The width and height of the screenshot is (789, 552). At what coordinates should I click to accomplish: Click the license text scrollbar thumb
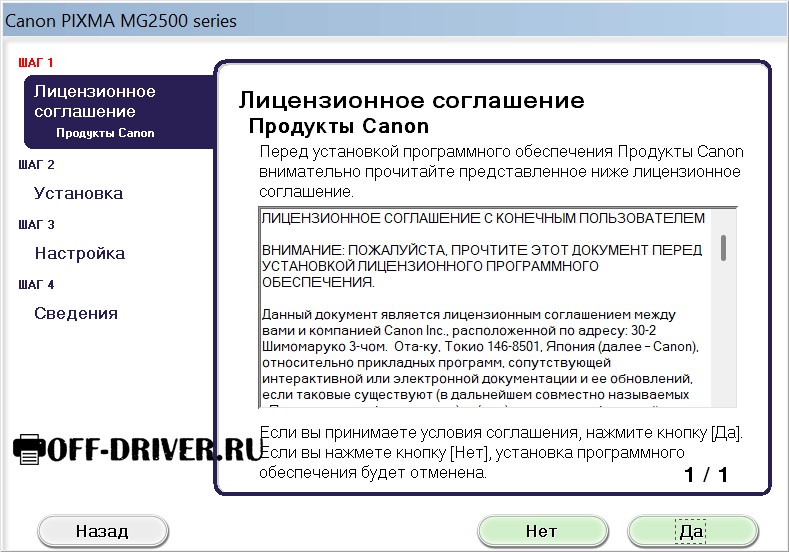tap(723, 248)
